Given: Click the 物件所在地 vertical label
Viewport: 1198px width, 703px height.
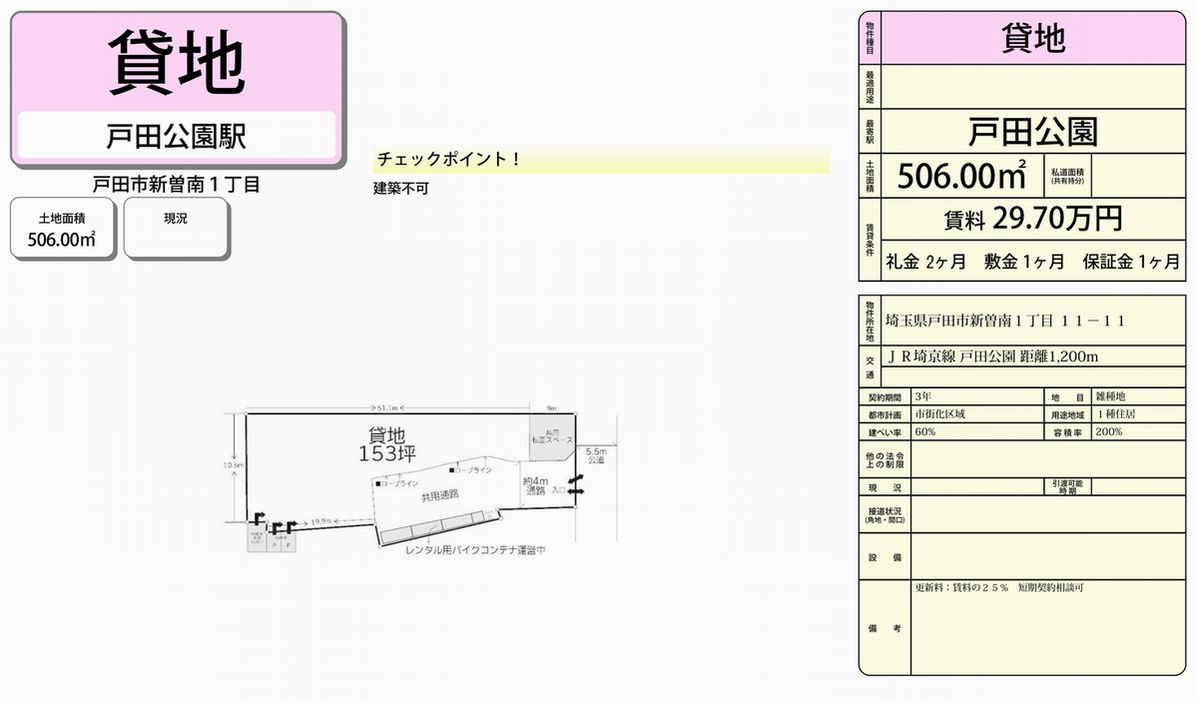Looking at the screenshot, I should (869, 321).
